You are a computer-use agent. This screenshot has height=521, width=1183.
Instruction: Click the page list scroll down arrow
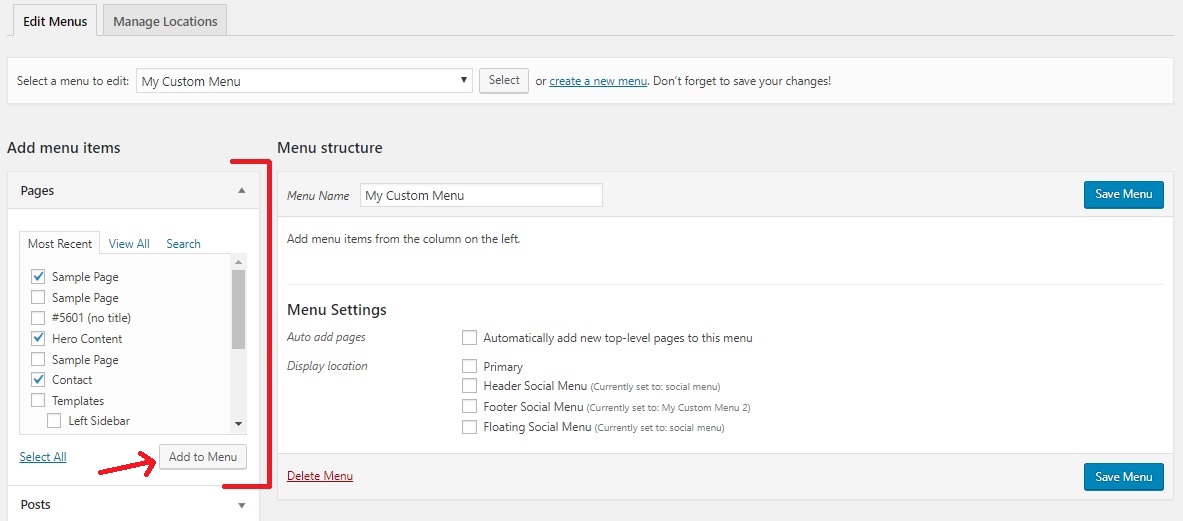click(238, 424)
